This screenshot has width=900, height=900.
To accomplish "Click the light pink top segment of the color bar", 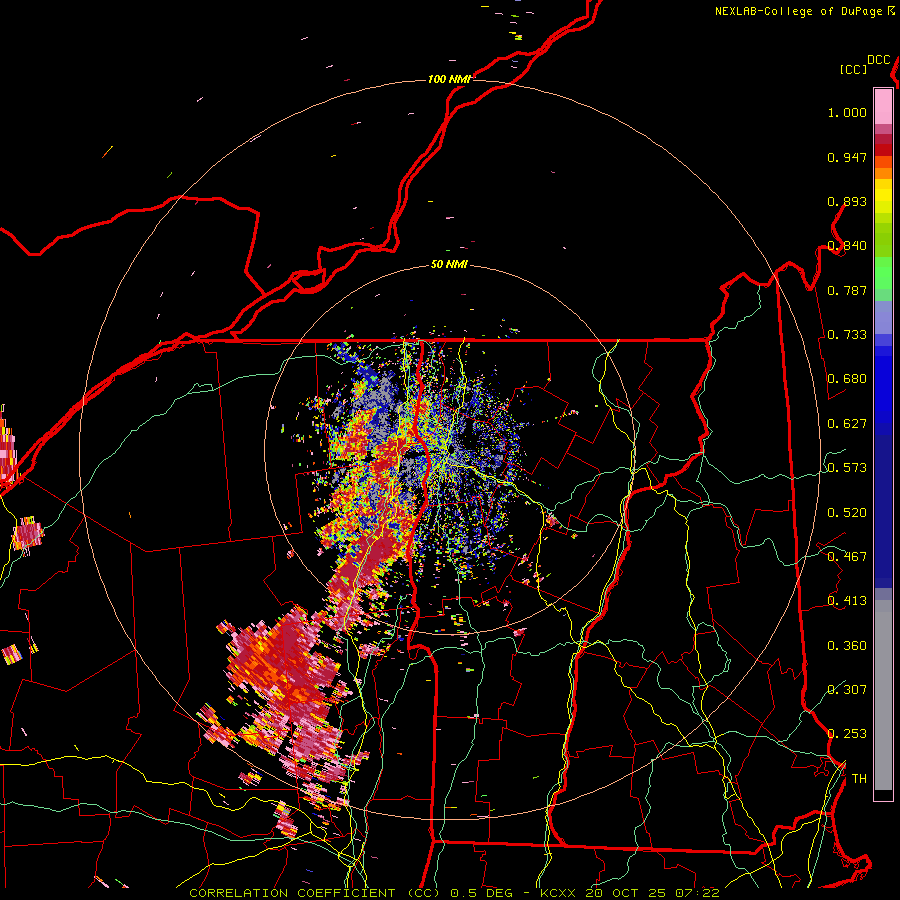I will [883, 106].
